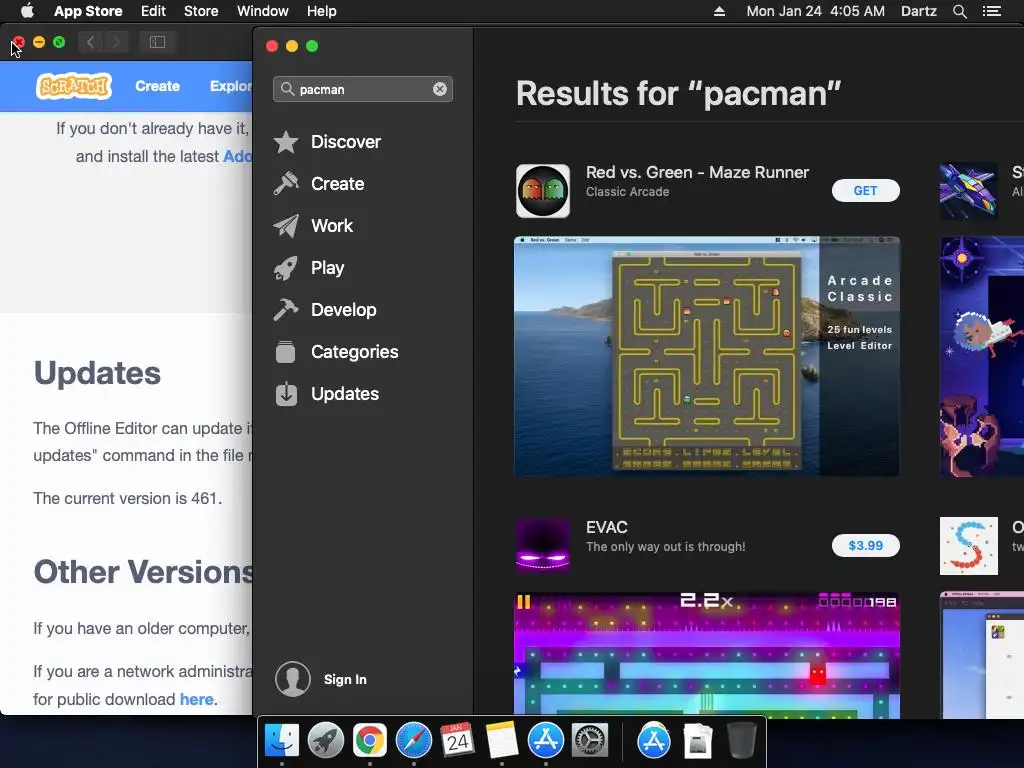Open the Develop section hammer icon
Screen dimensions: 1024x768
[286, 310]
